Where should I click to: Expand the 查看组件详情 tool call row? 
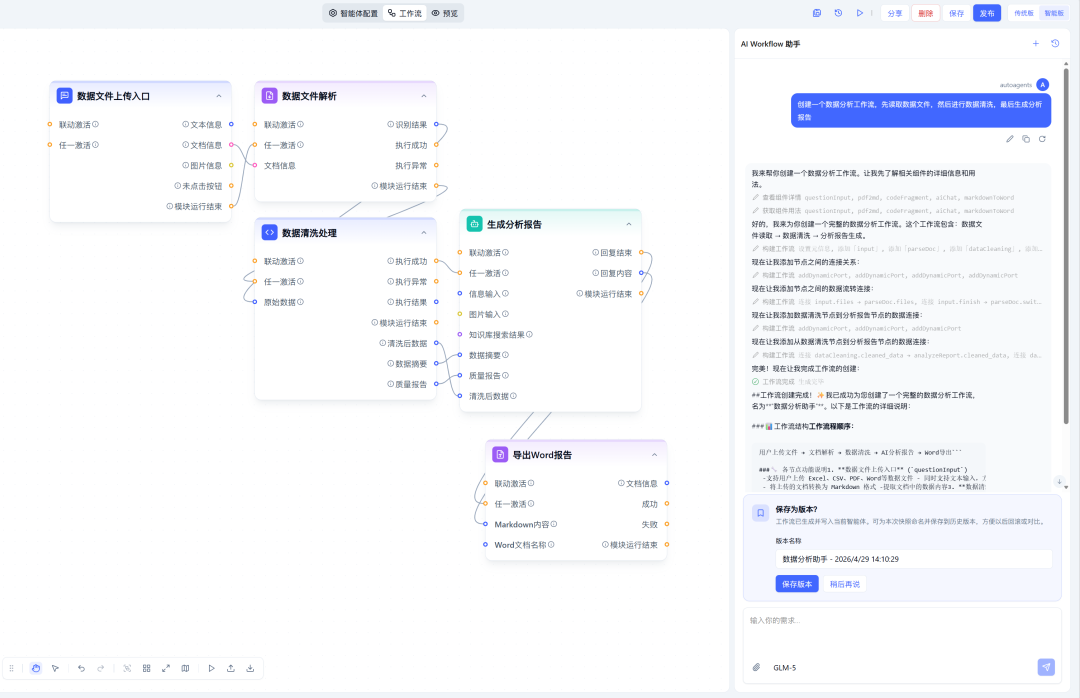click(883, 198)
